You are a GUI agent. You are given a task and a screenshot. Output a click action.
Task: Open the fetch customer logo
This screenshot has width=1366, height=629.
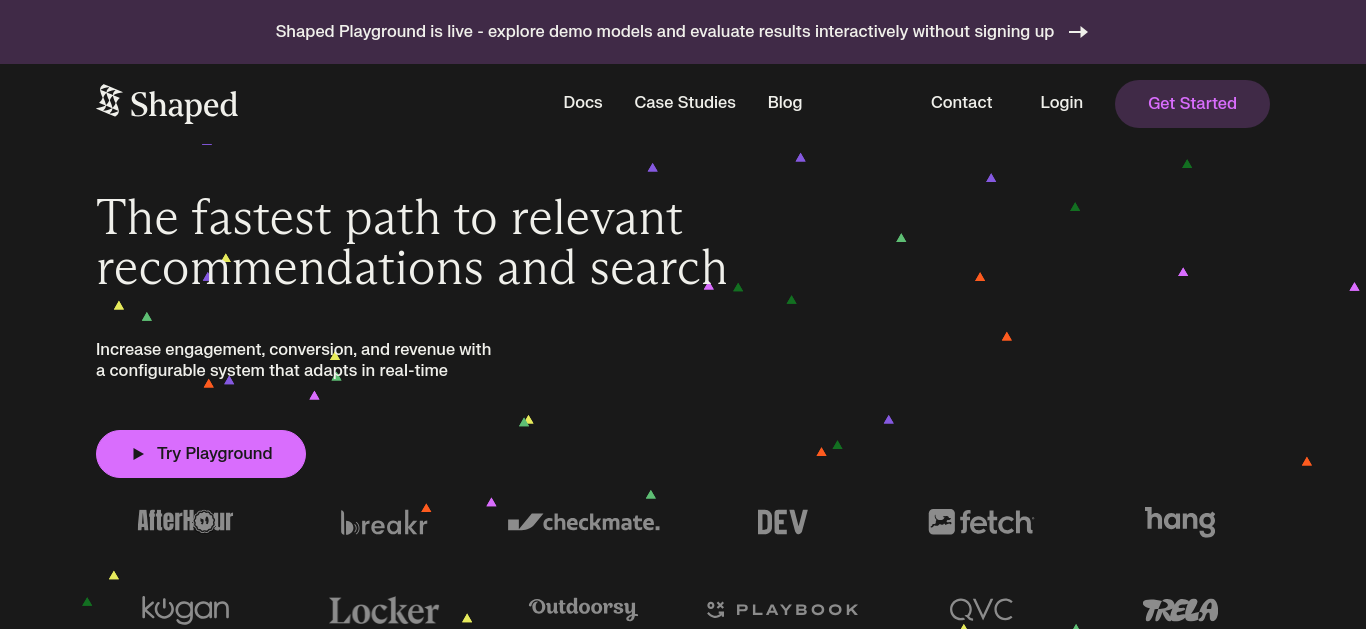pos(981,522)
